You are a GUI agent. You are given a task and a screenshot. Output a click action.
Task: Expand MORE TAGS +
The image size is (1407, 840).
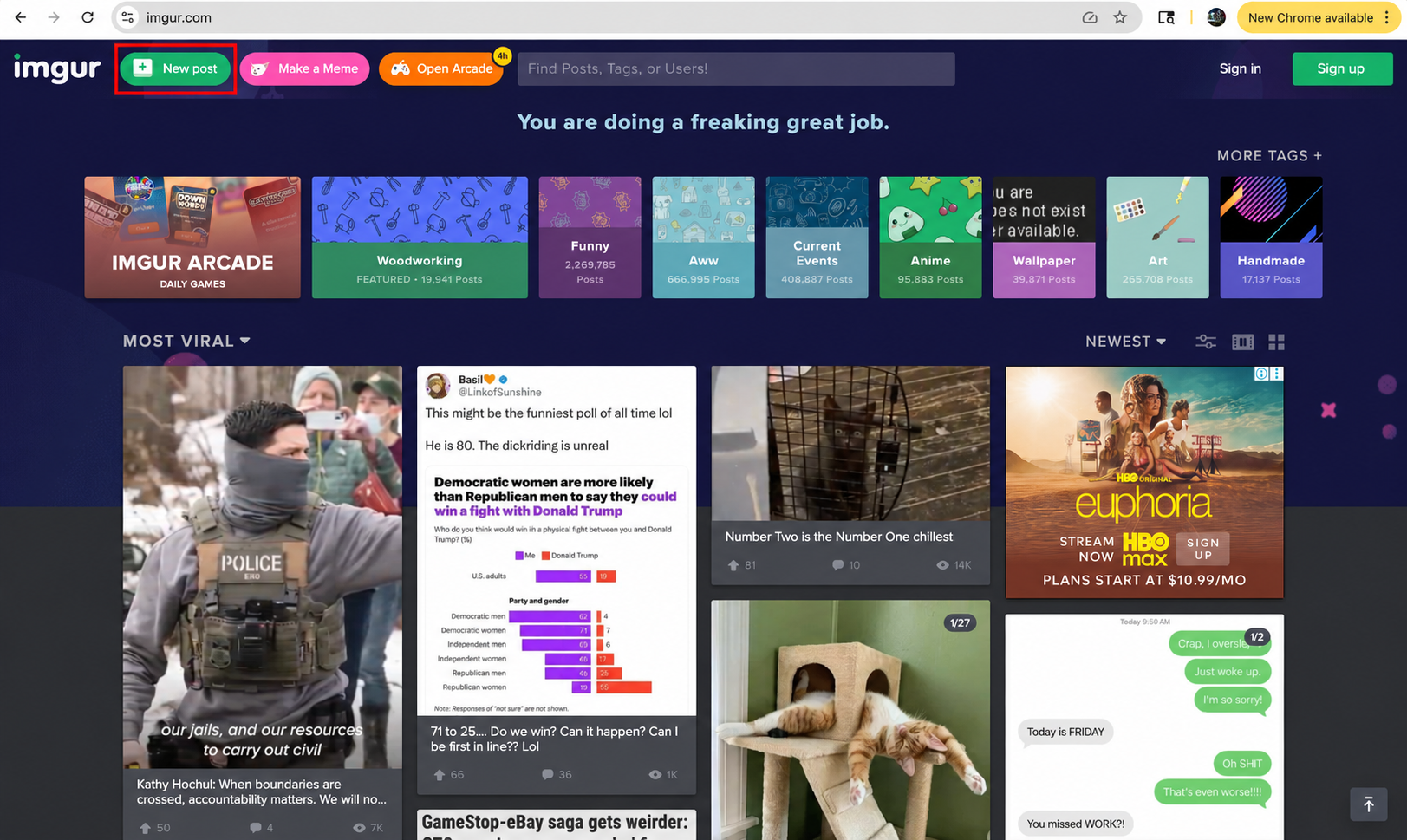point(1269,156)
